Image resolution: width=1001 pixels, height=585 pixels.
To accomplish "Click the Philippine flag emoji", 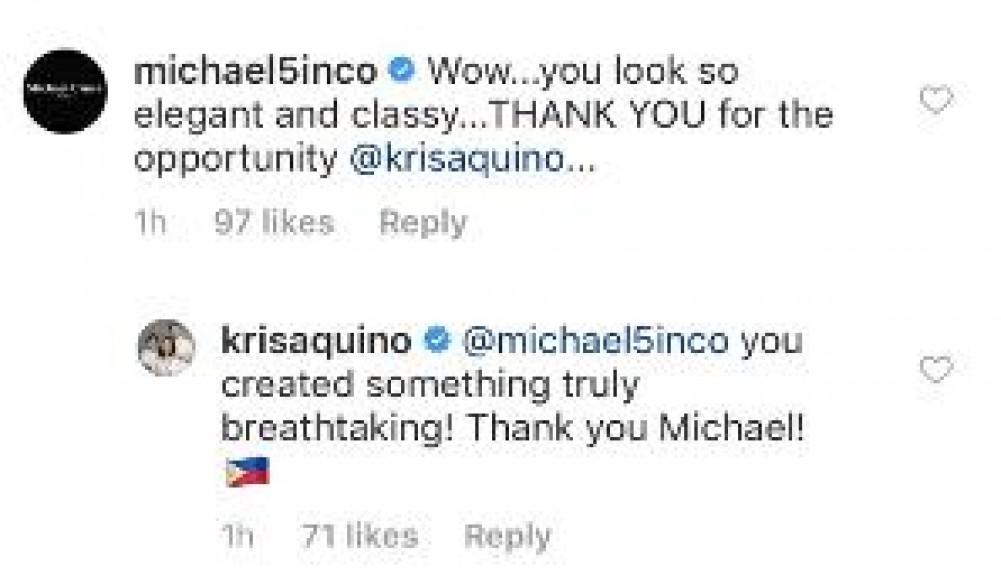I will tap(246, 471).
